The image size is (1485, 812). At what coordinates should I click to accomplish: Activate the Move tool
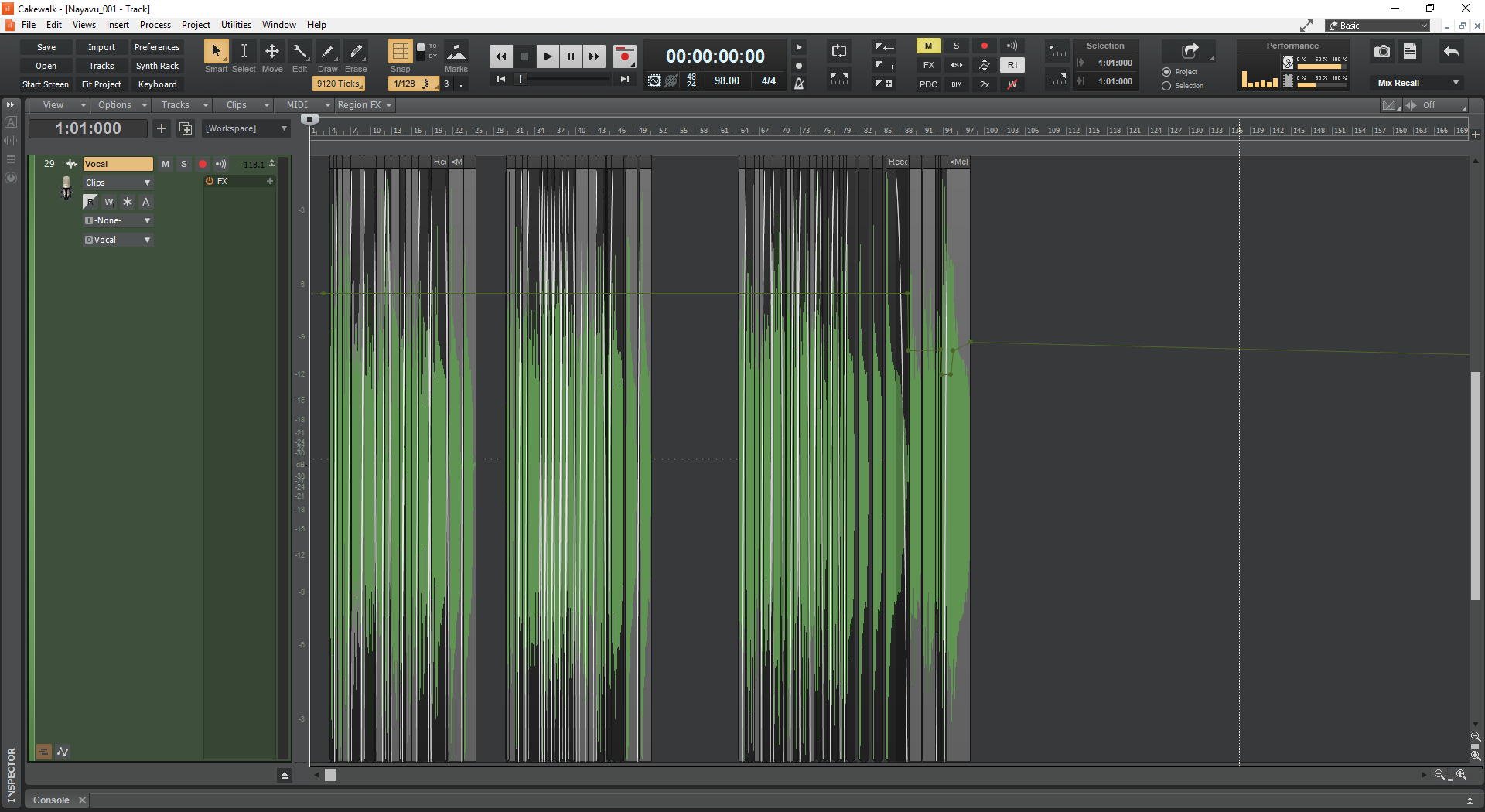pyautogui.click(x=272, y=52)
